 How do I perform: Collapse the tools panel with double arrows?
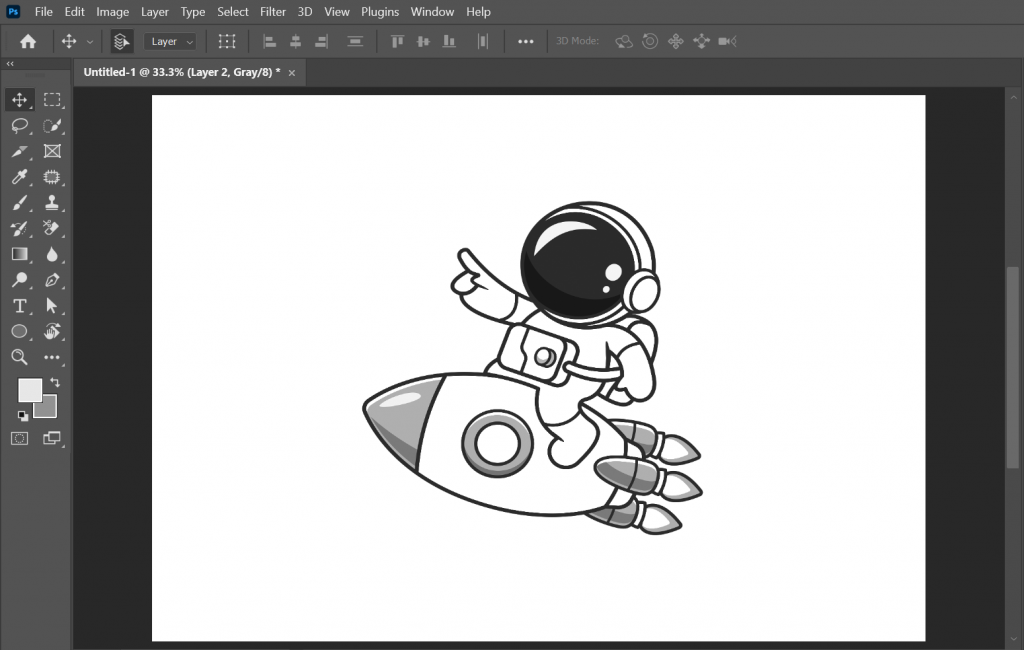click(10, 63)
